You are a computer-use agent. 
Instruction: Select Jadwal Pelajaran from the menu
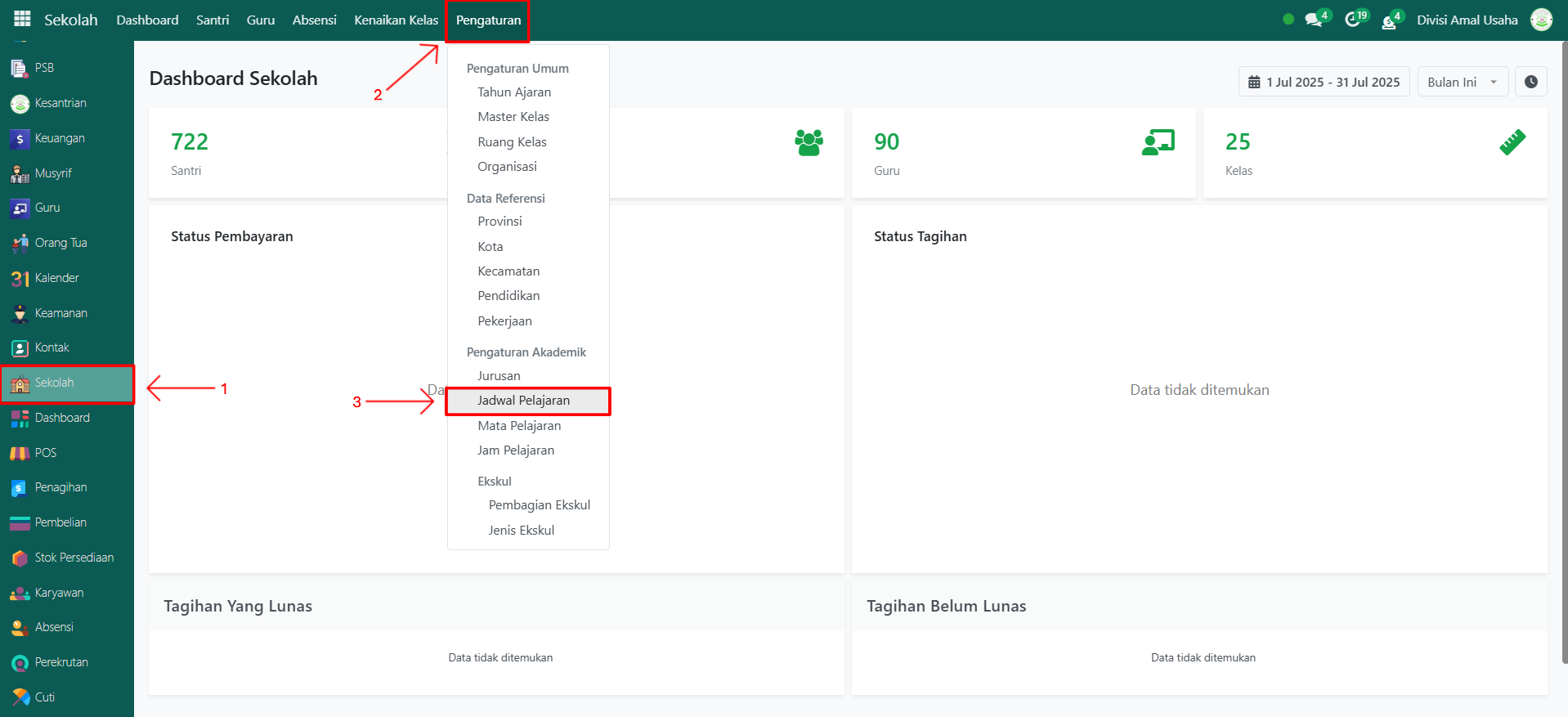click(x=523, y=401)
